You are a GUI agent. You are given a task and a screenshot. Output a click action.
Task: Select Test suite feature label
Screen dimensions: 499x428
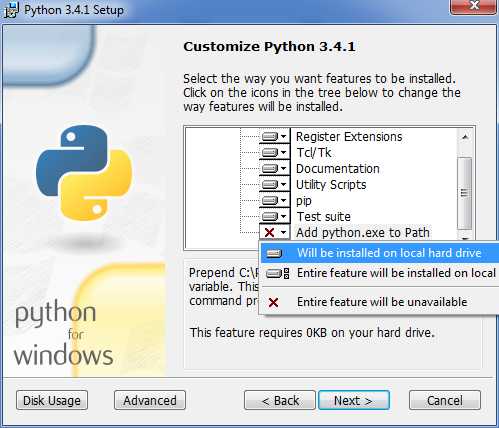tap(323, 217)
